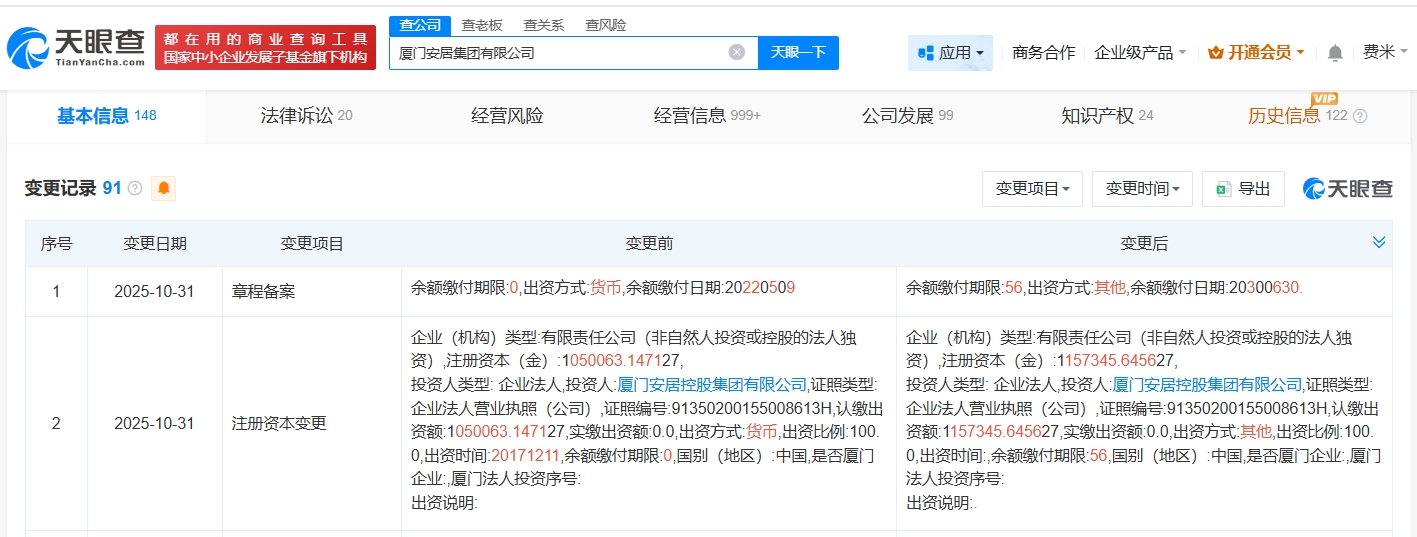Expand the 企业级产品 menu
The width and height of the screenshot is (1417, 537).
(x=1140, y=53)
